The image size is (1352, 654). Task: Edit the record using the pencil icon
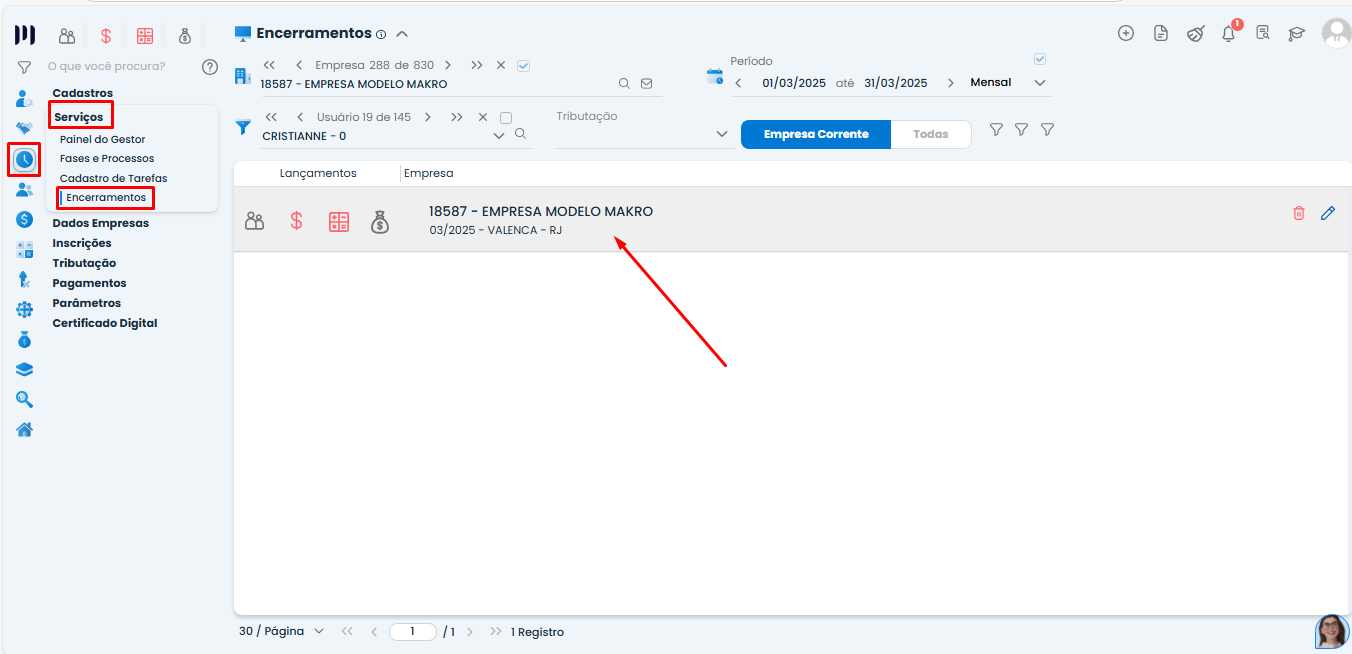click(x=1328, y=213)
